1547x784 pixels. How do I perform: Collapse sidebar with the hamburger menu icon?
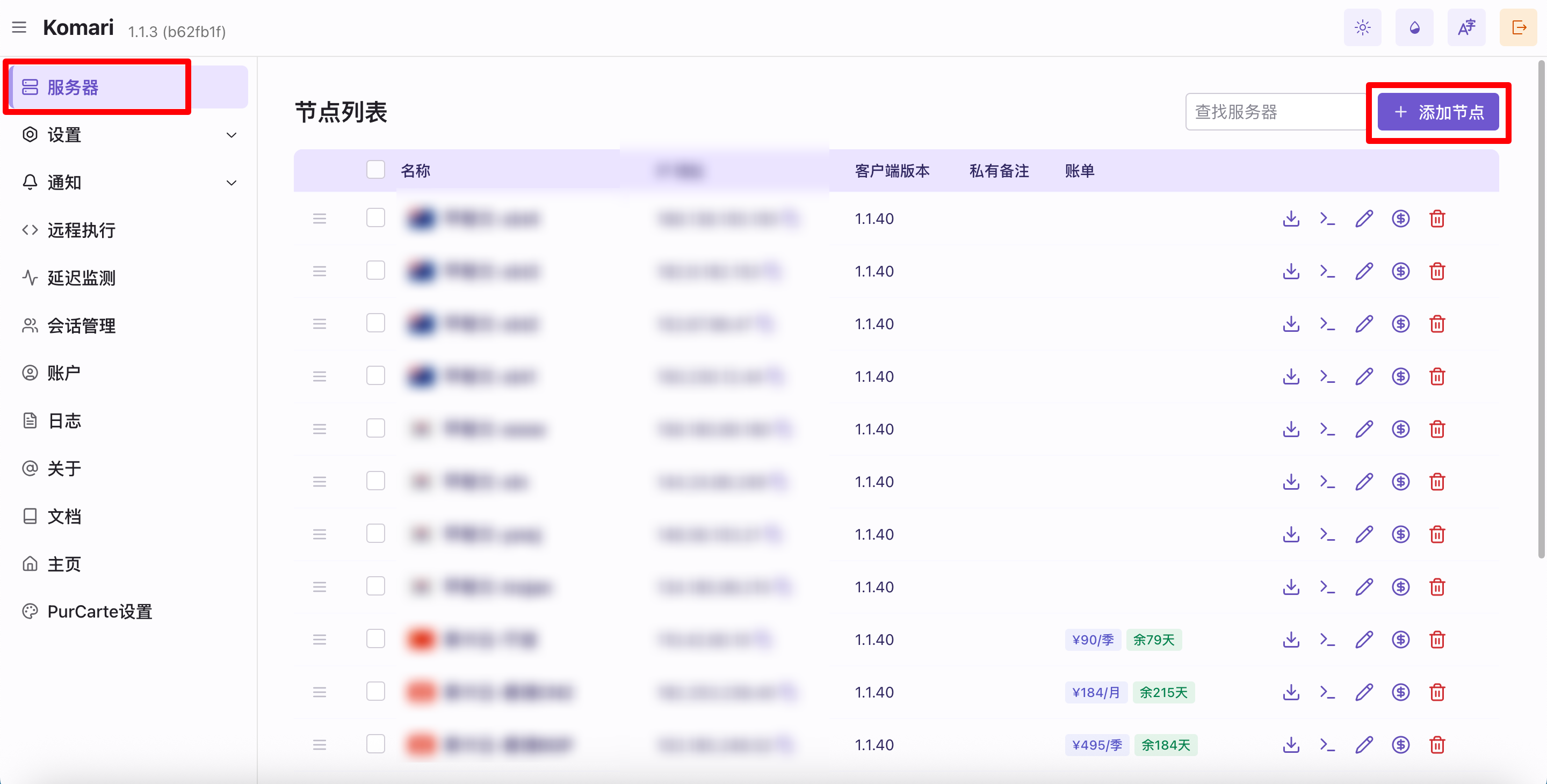(19, 27)
